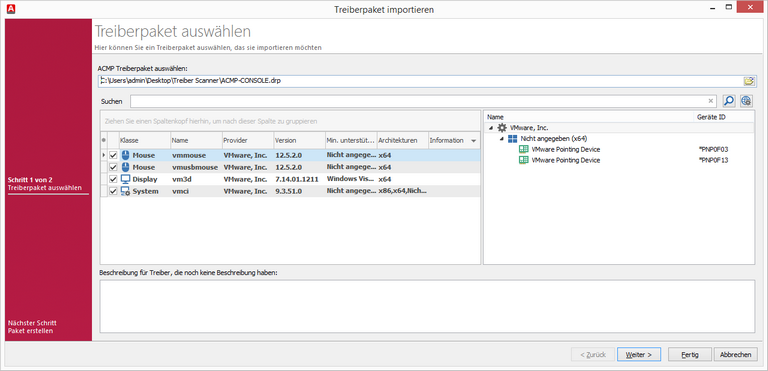Collapse the VMware, Inc. tree node

[491, 128]
